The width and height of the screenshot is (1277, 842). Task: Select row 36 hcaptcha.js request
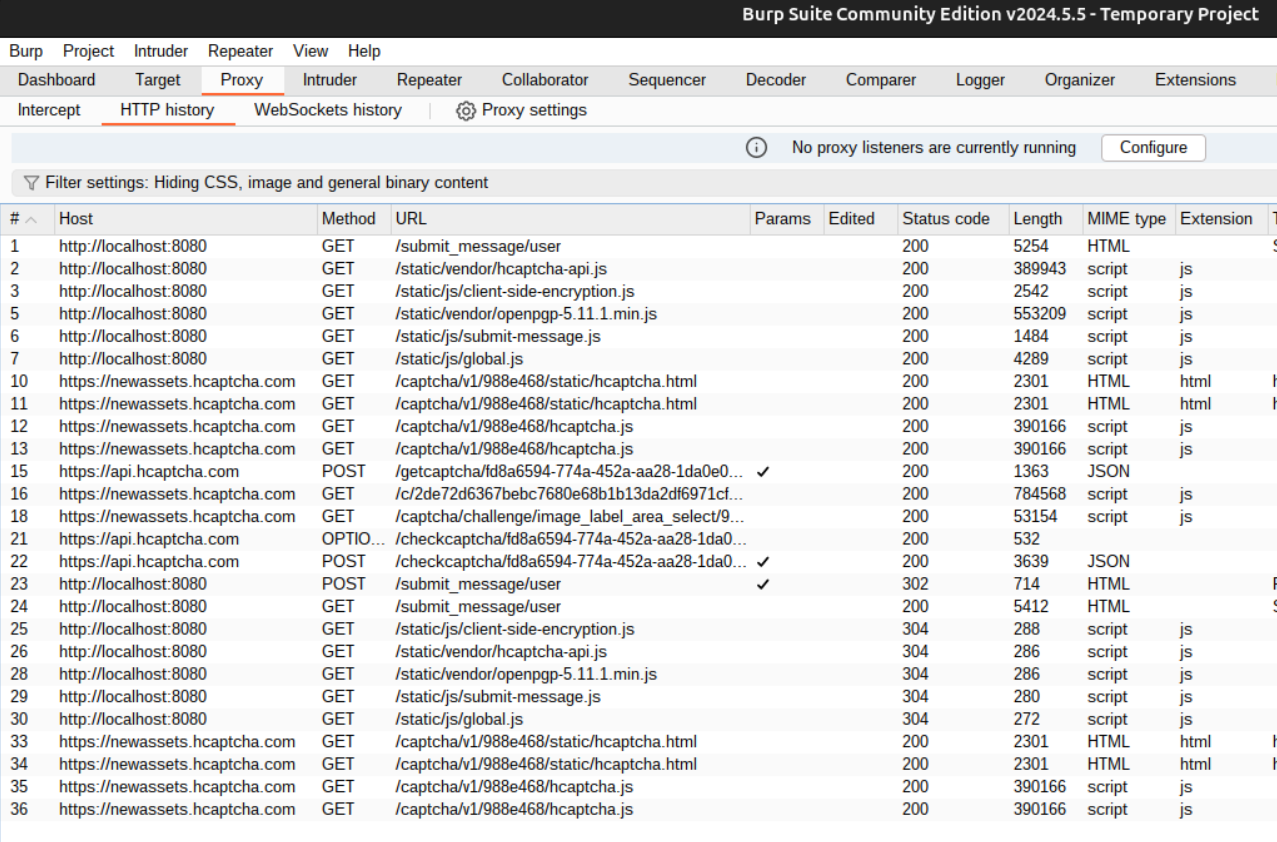[x=638, y=809]
